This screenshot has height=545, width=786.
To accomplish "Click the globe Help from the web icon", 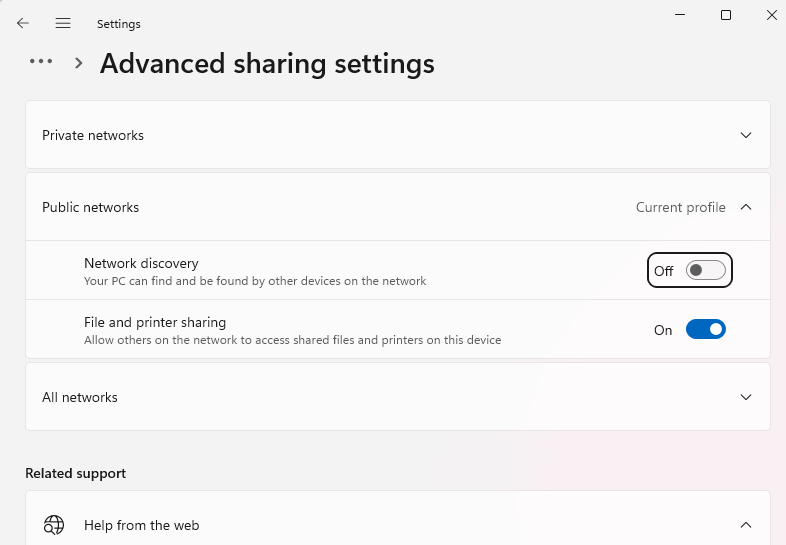I will pos(54,525).
